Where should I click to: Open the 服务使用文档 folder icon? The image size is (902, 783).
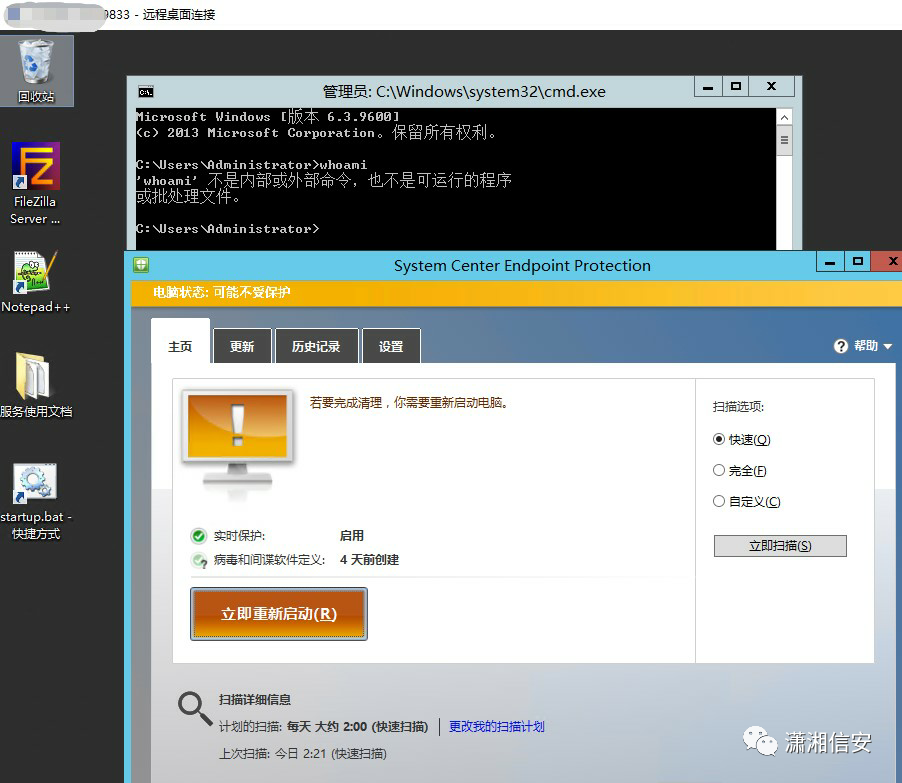pos(36,385)
